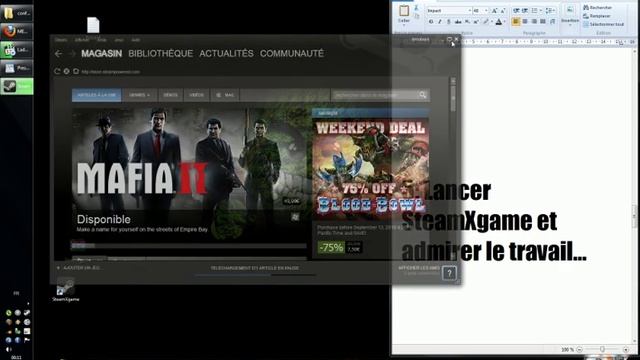Go back with Steam's back arrow

tap(58, 53)
